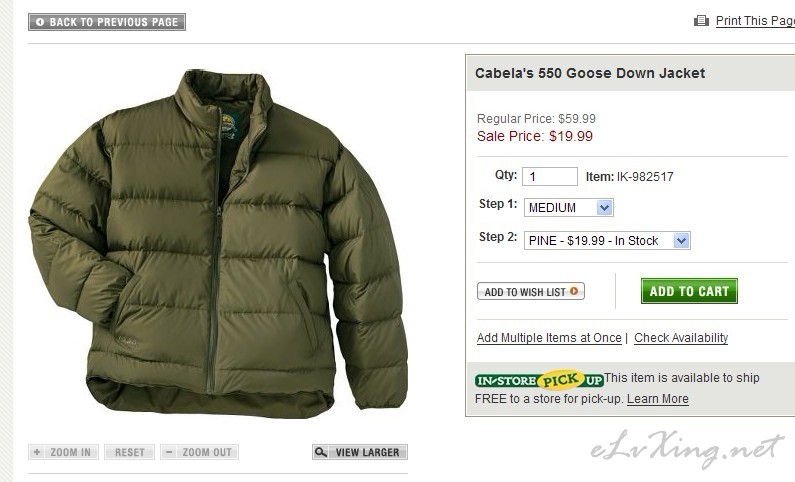
Task: Click into the Qty quantity field
Action: 550,176
